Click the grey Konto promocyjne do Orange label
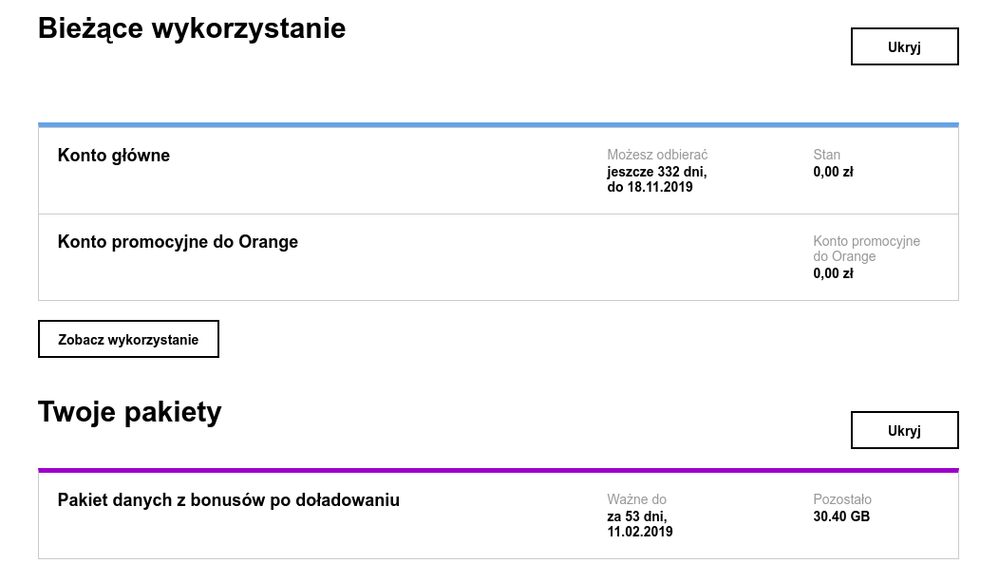The height and width of the screenshot is (580, 999). [866, 249]
